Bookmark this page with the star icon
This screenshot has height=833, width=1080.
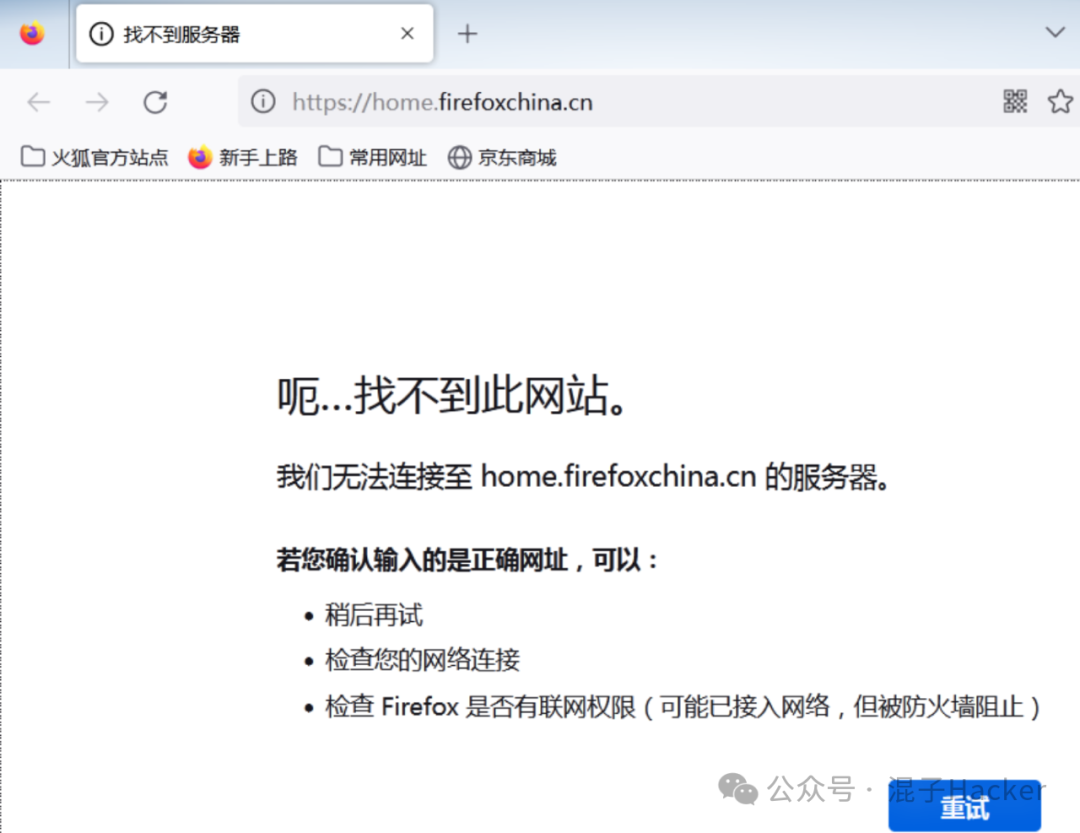click(x=1060, y=101)
